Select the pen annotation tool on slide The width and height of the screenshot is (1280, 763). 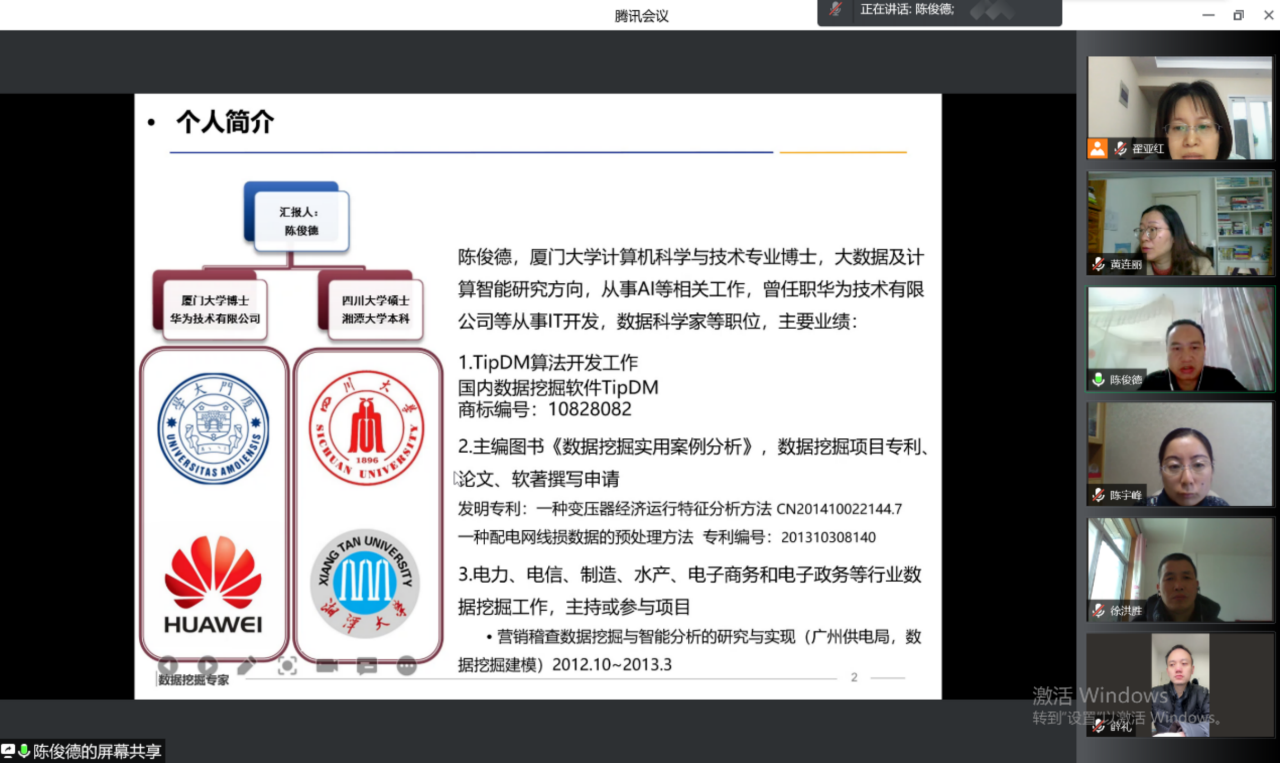(246, 666)
